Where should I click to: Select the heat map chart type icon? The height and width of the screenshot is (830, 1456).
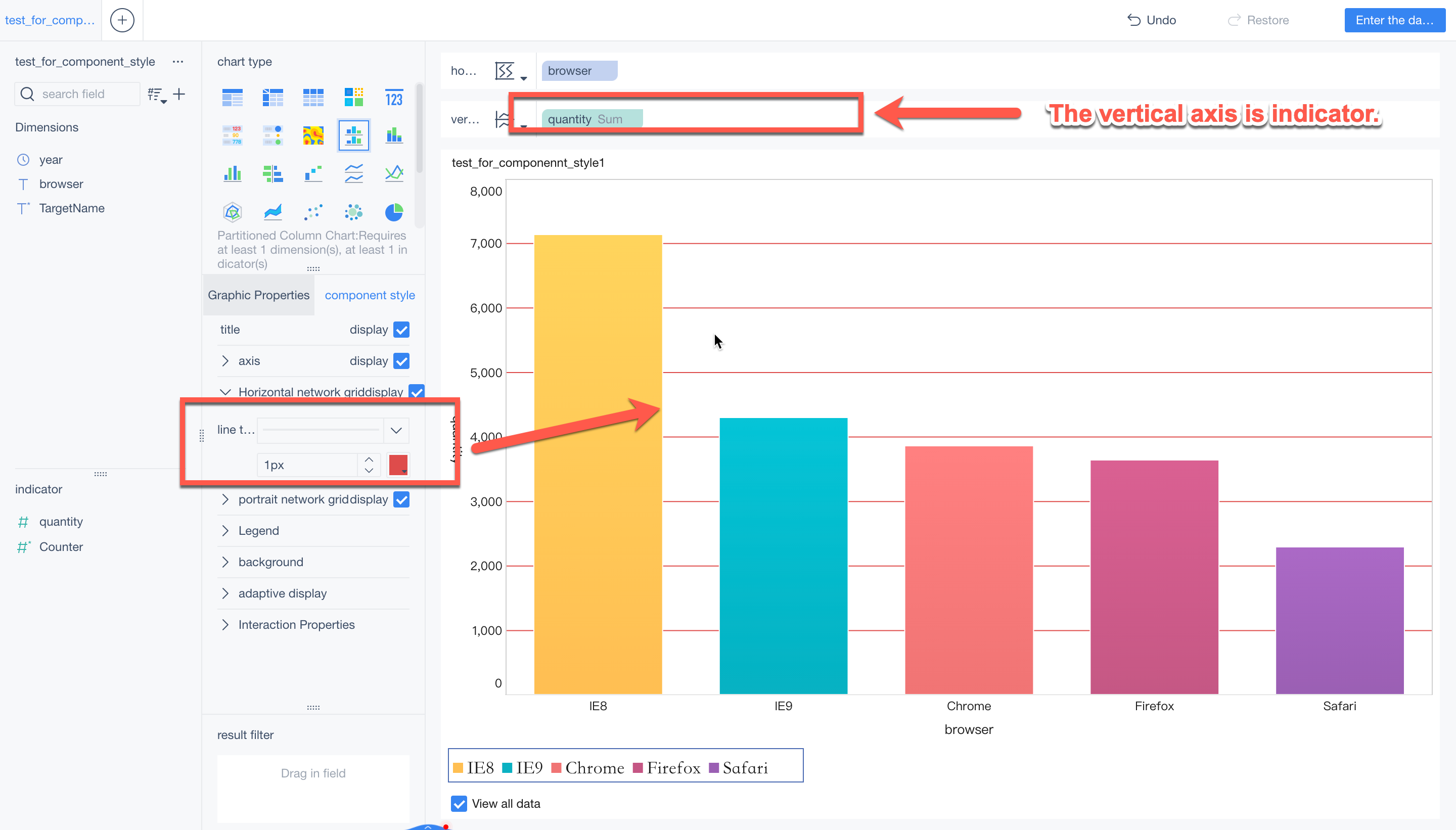coord(313,135)
